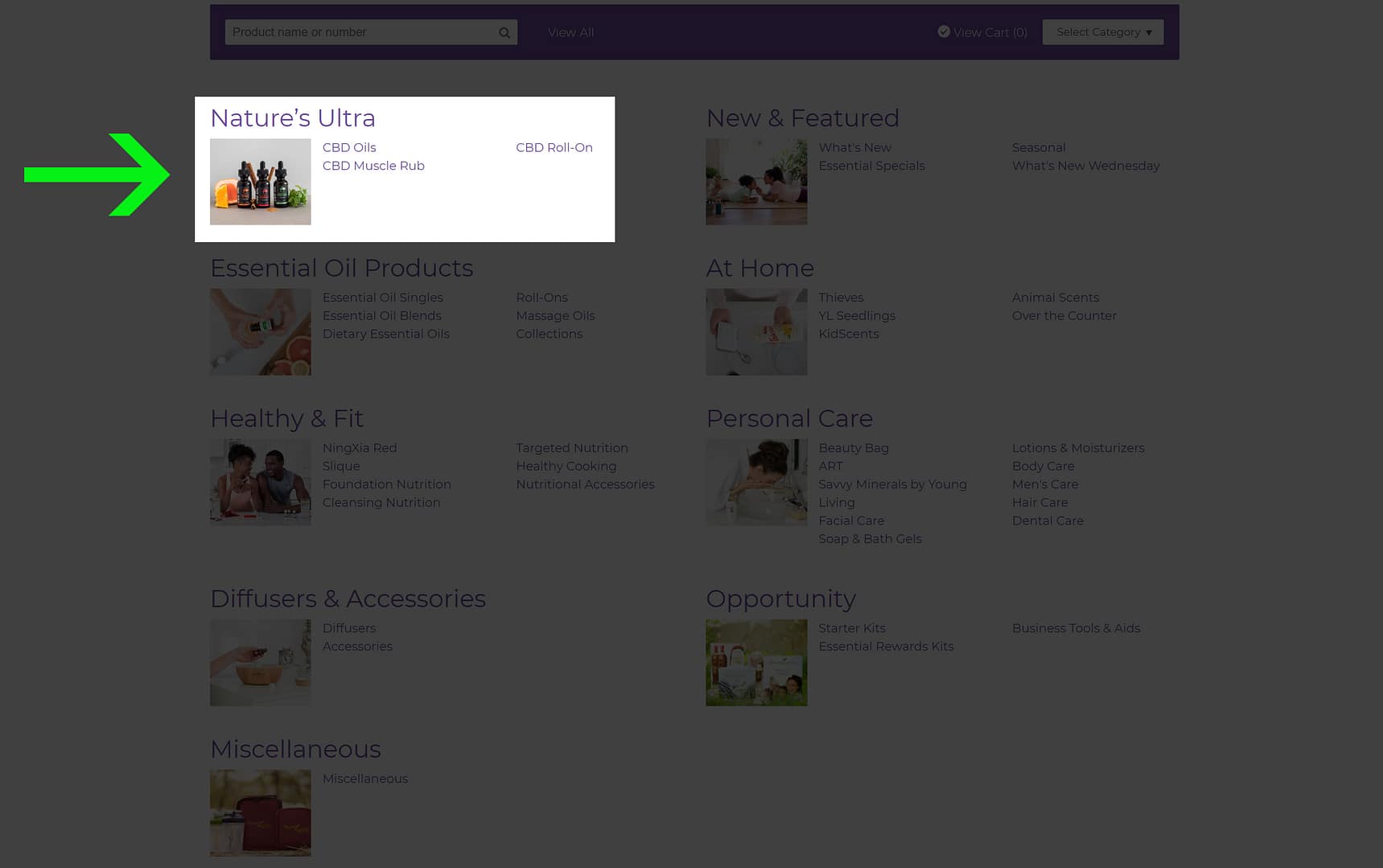1383x868 pixels.
Task: Select the At Home category image
Action: [755, 332]
